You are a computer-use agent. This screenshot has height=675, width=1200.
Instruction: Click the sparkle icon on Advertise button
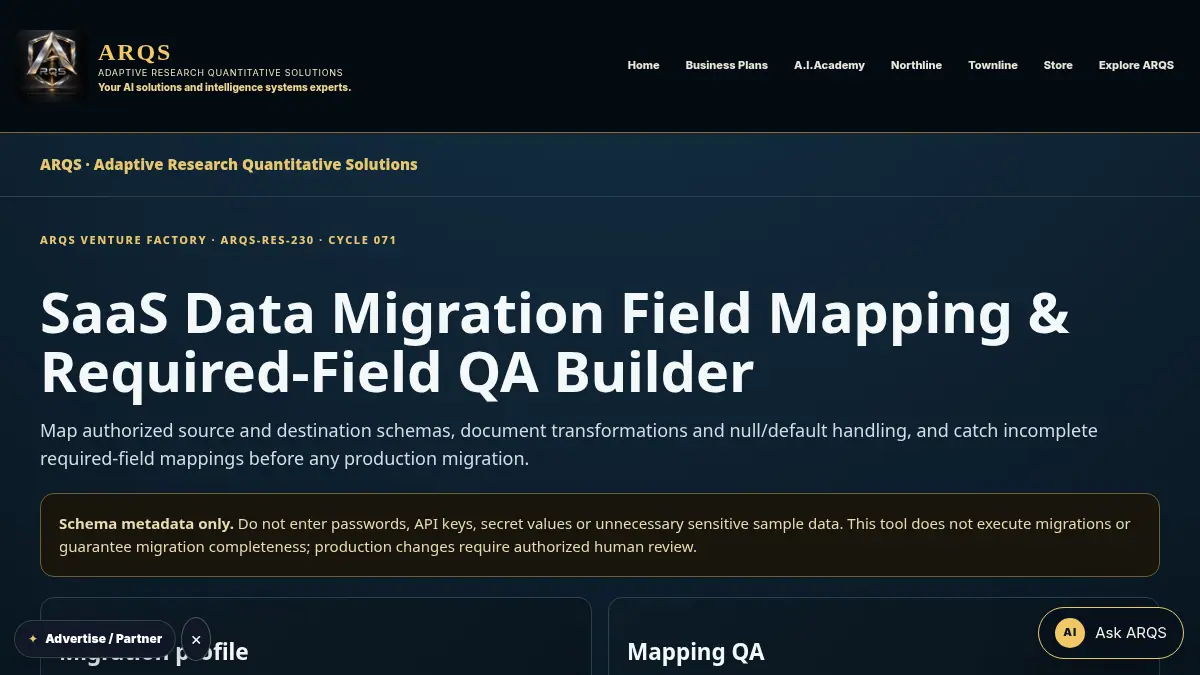pyautogui.click(x=33, y=639)
